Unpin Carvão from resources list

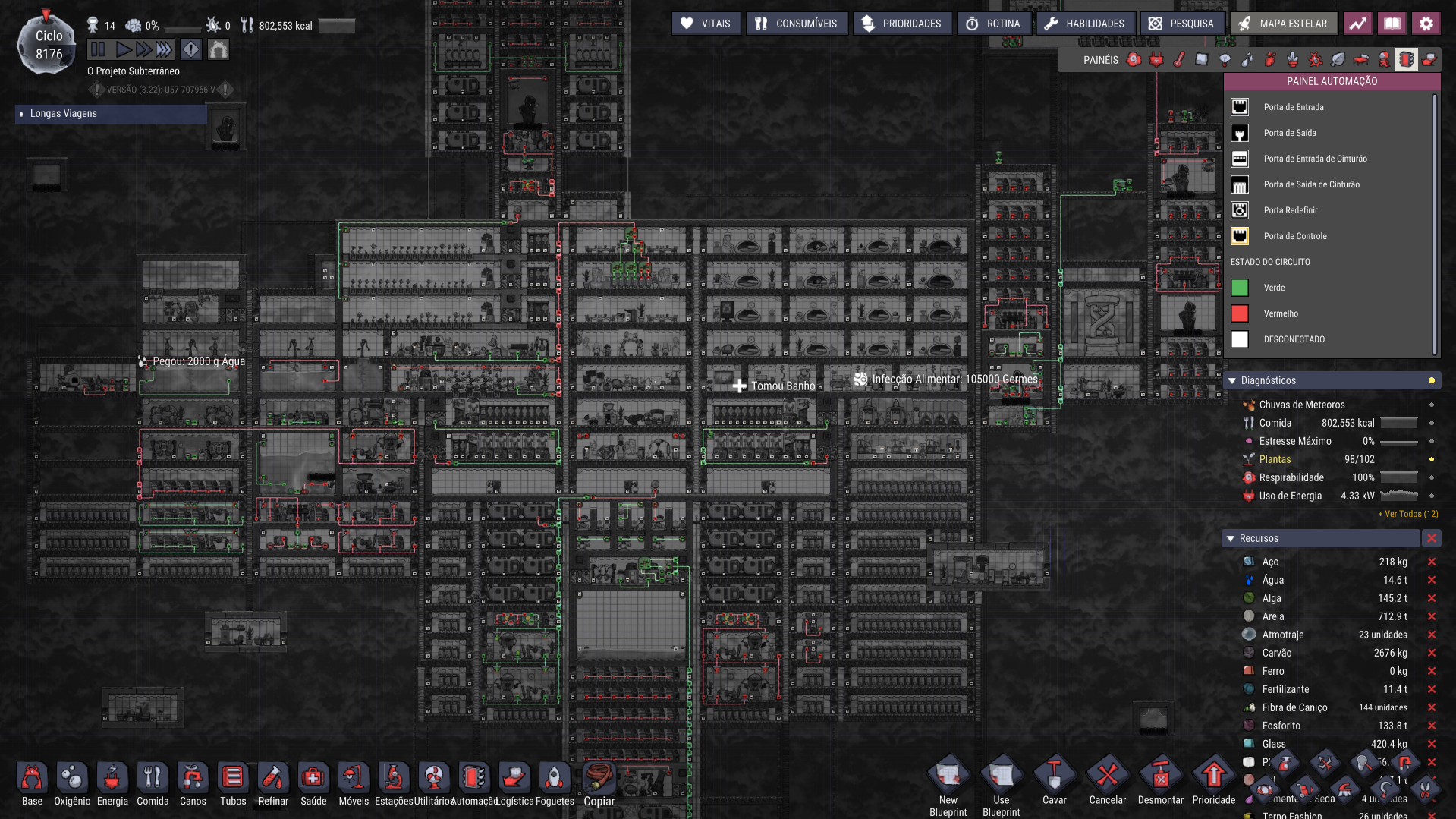[1432, 653]
